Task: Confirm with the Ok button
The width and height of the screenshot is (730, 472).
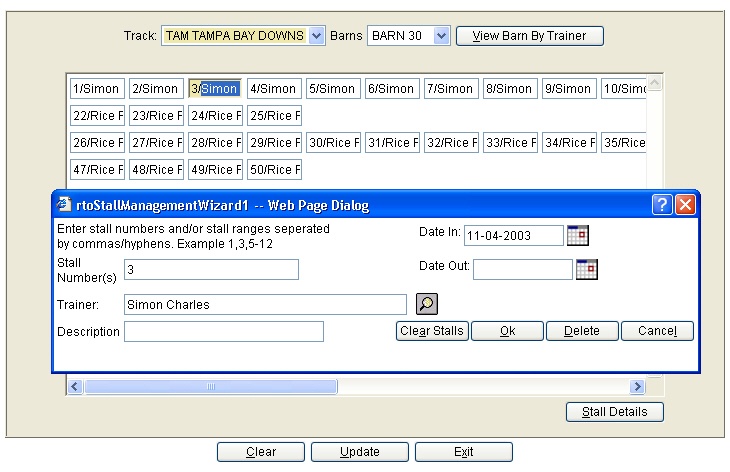Action: (507, 331)
